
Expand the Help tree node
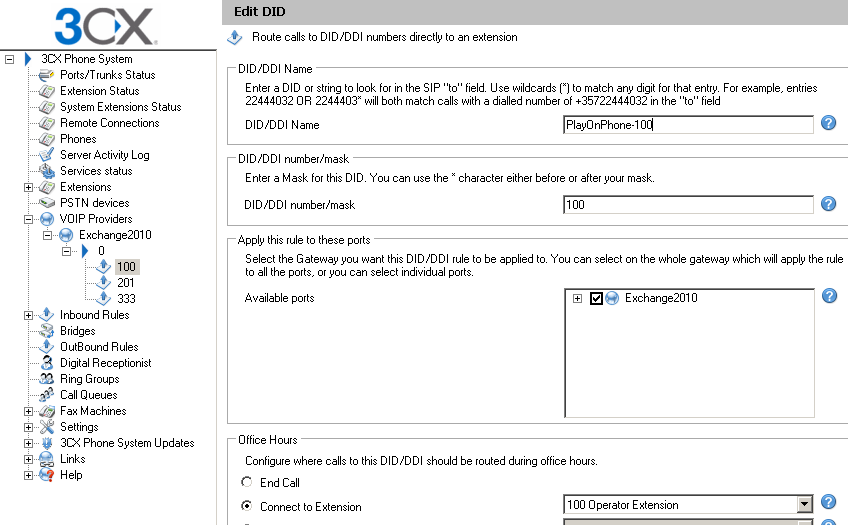pyautogui.click(x=28, y=475)
